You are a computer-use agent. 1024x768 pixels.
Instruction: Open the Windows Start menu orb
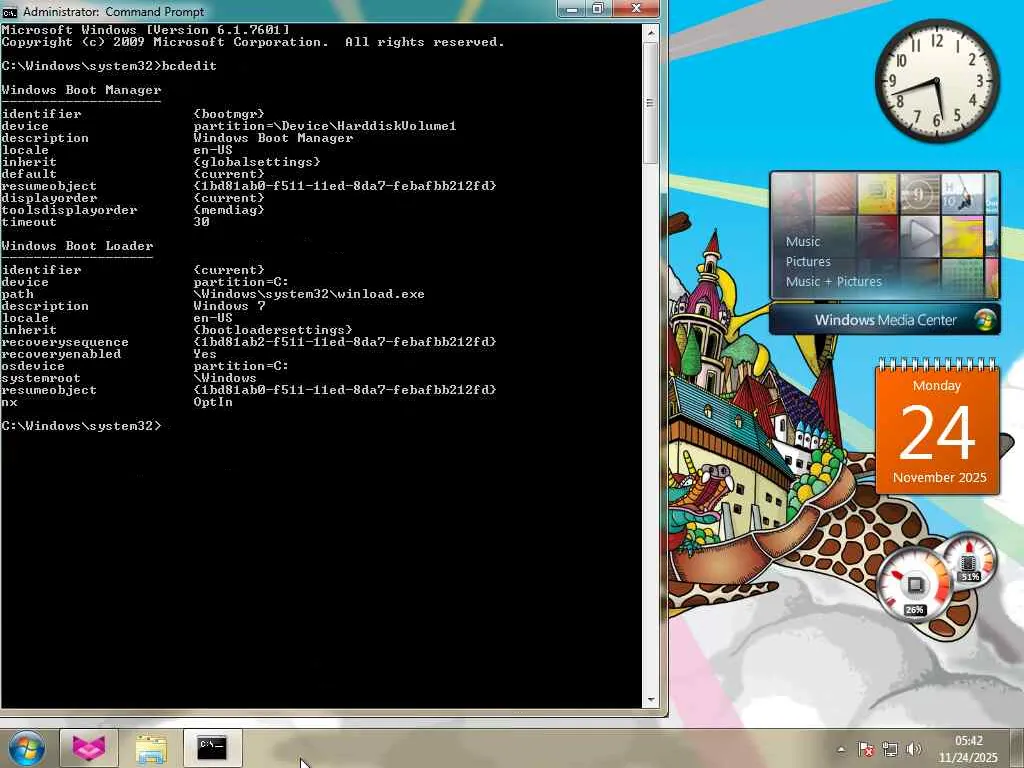(x=26, y=748)
